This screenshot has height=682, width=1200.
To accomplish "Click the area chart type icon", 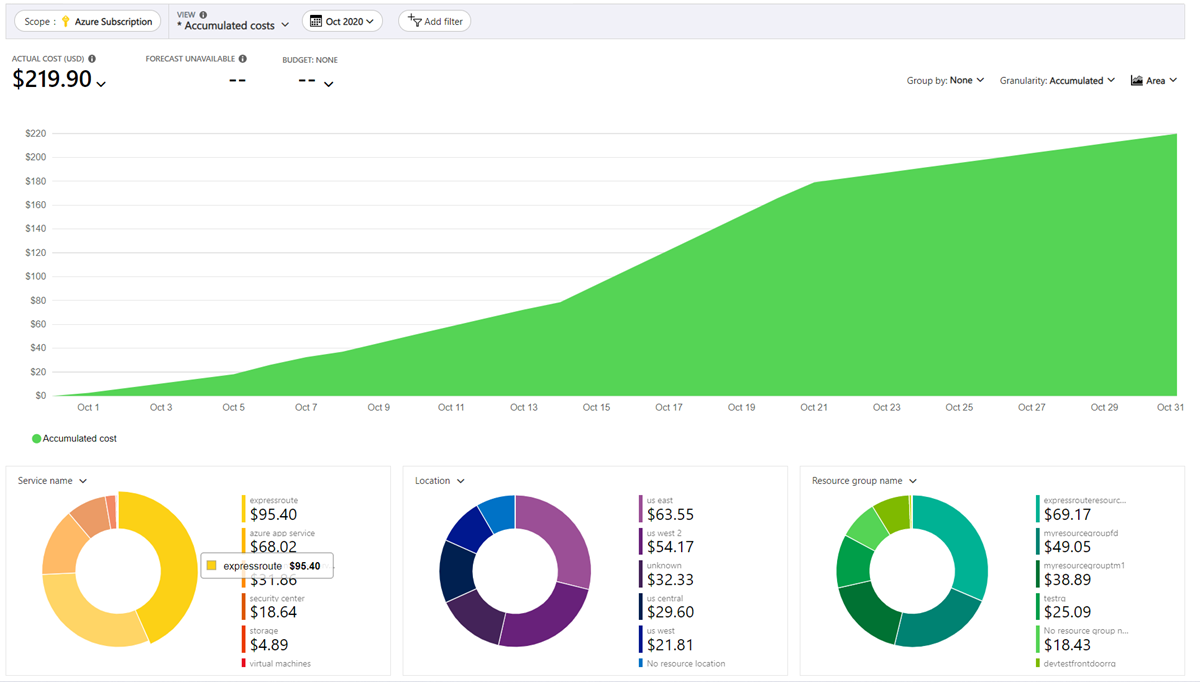I will tap(1138, 80).
